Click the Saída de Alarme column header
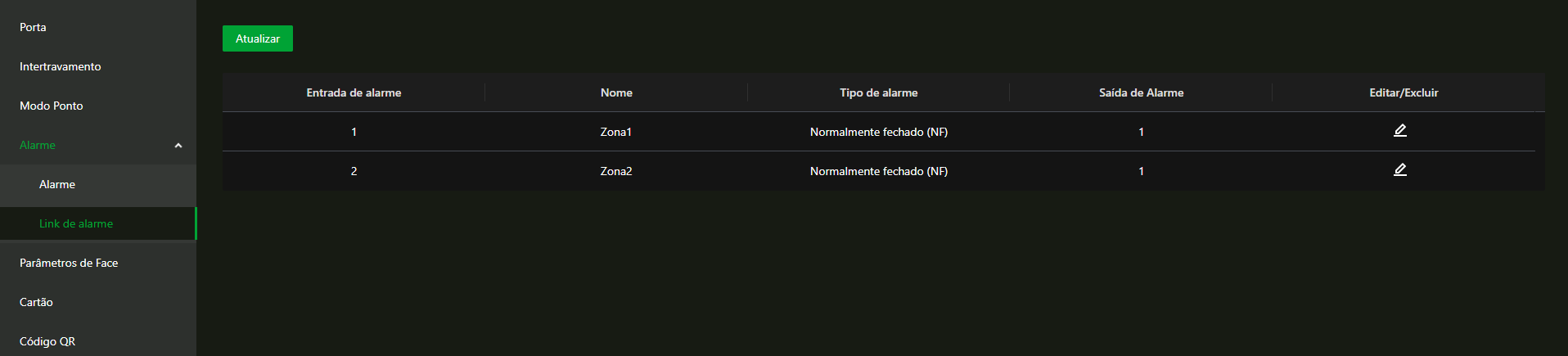The image size is (1568, 356). pyautogui.click(x=1141, y=92)
